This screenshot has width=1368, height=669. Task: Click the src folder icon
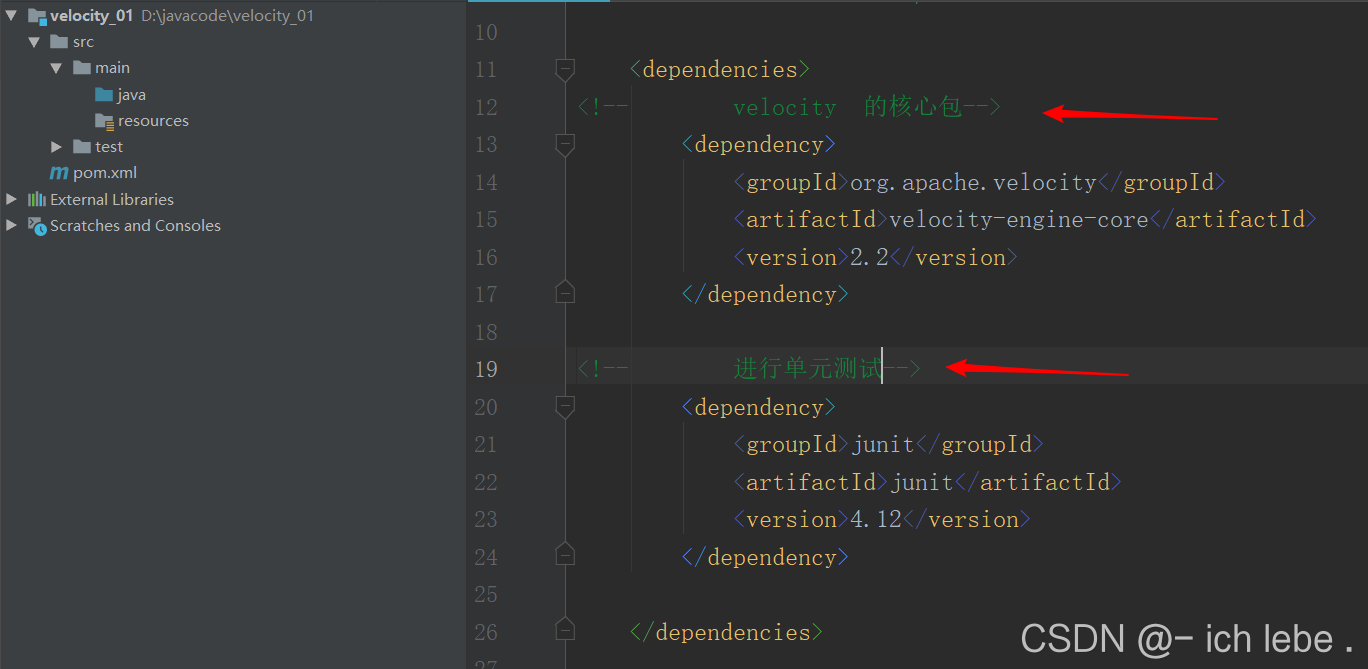(59, 42)
